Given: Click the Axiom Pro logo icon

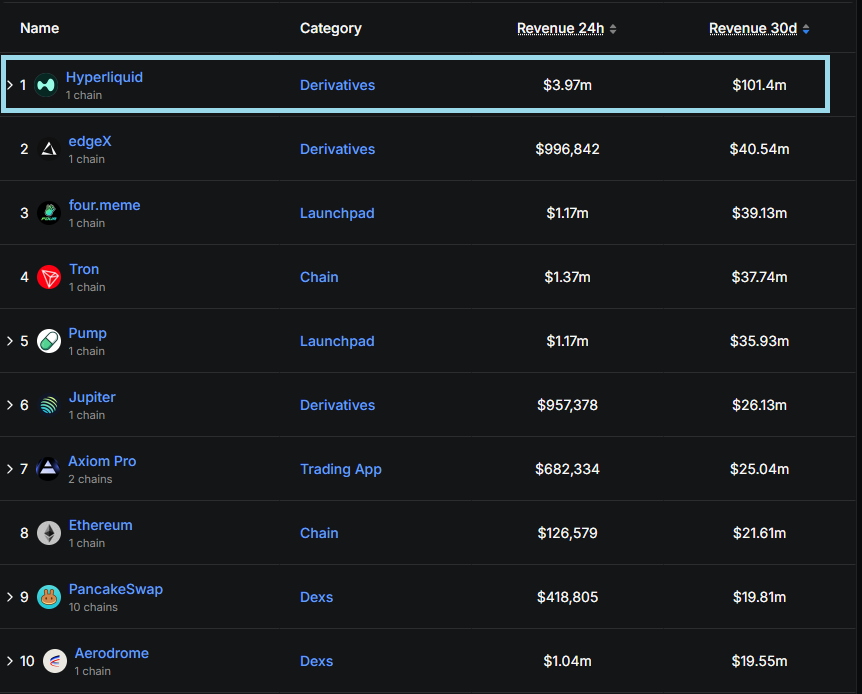Looking at the screenshot, I should (x=48, y=469).
